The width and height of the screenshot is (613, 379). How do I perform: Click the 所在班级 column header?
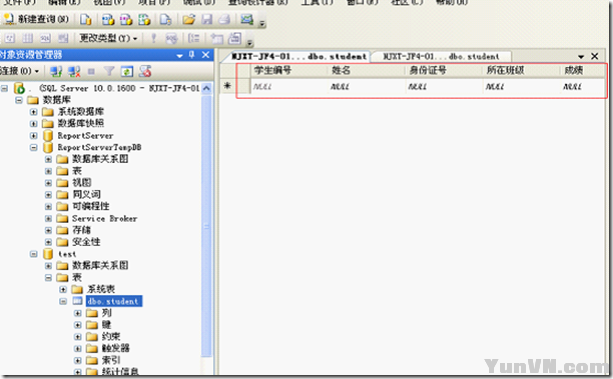click(520, 70)
